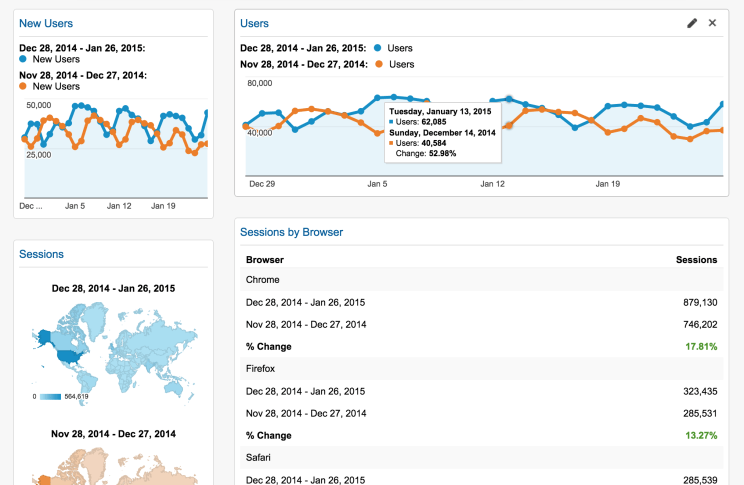Click Firefox sessions value 323,435

click(x=700, y=392)
